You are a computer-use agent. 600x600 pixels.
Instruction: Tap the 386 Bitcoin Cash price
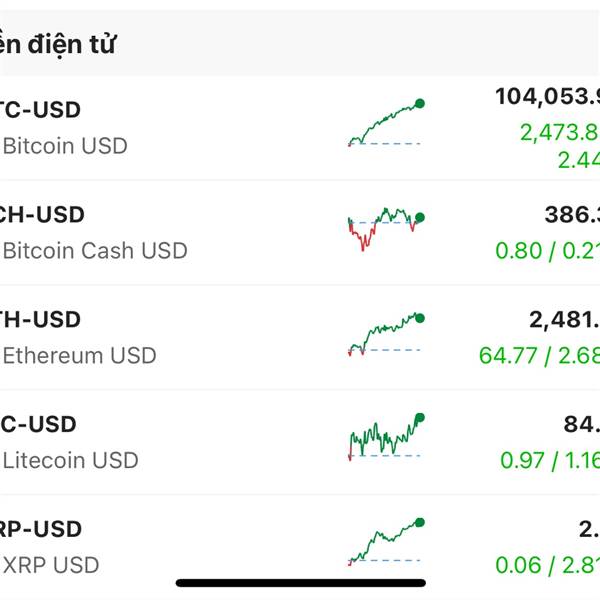572,214
